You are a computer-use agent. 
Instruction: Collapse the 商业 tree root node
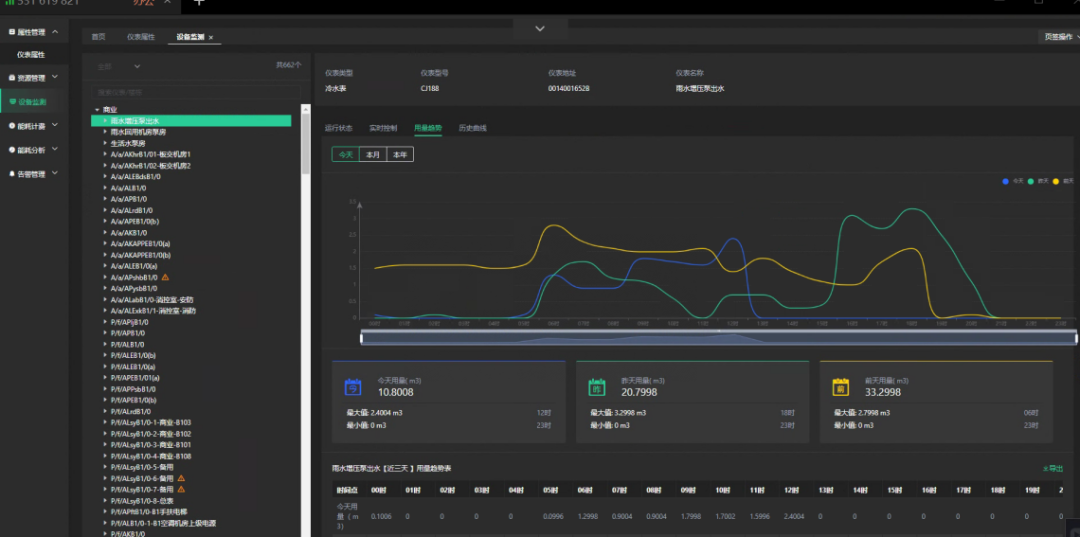point(97,109)
